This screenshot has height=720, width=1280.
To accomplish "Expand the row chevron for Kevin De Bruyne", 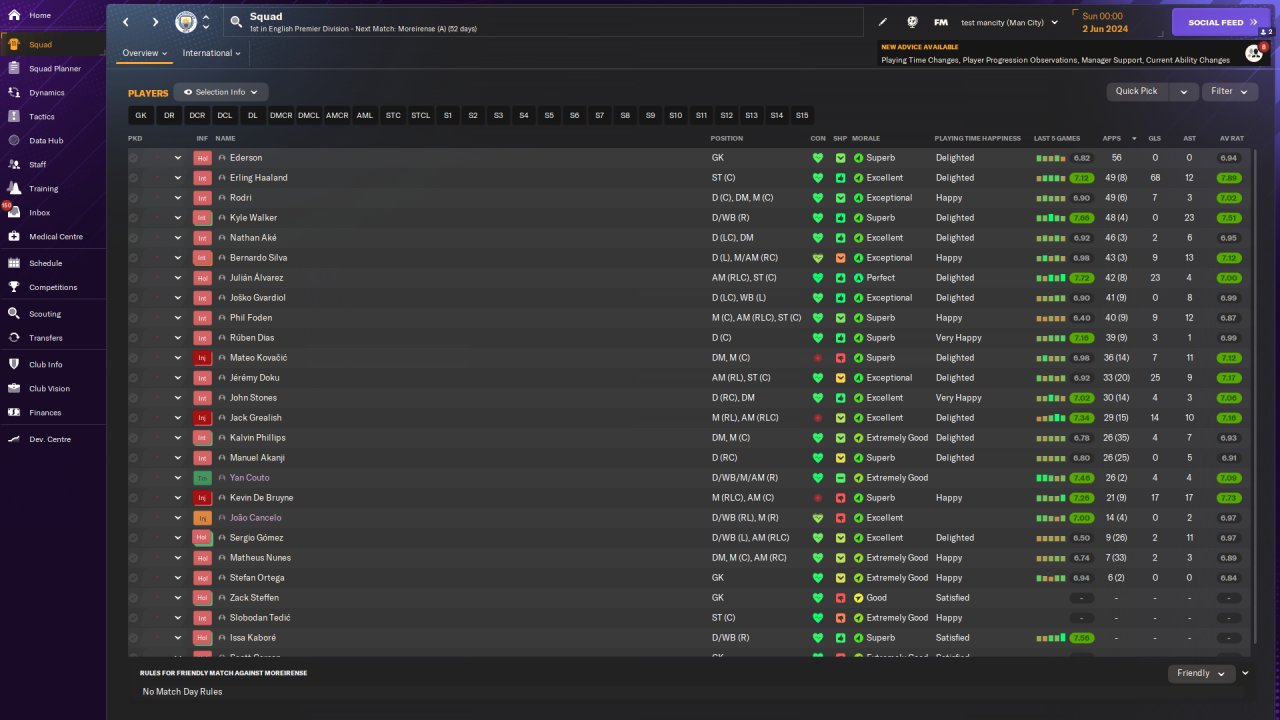I will (178, 498).
